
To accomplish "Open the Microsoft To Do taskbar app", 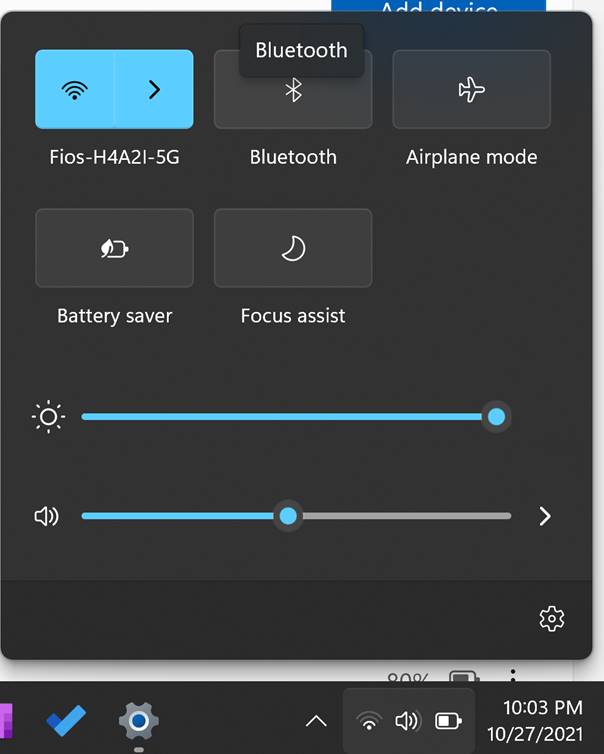I will pyautogui.click(x=66, y=720).
